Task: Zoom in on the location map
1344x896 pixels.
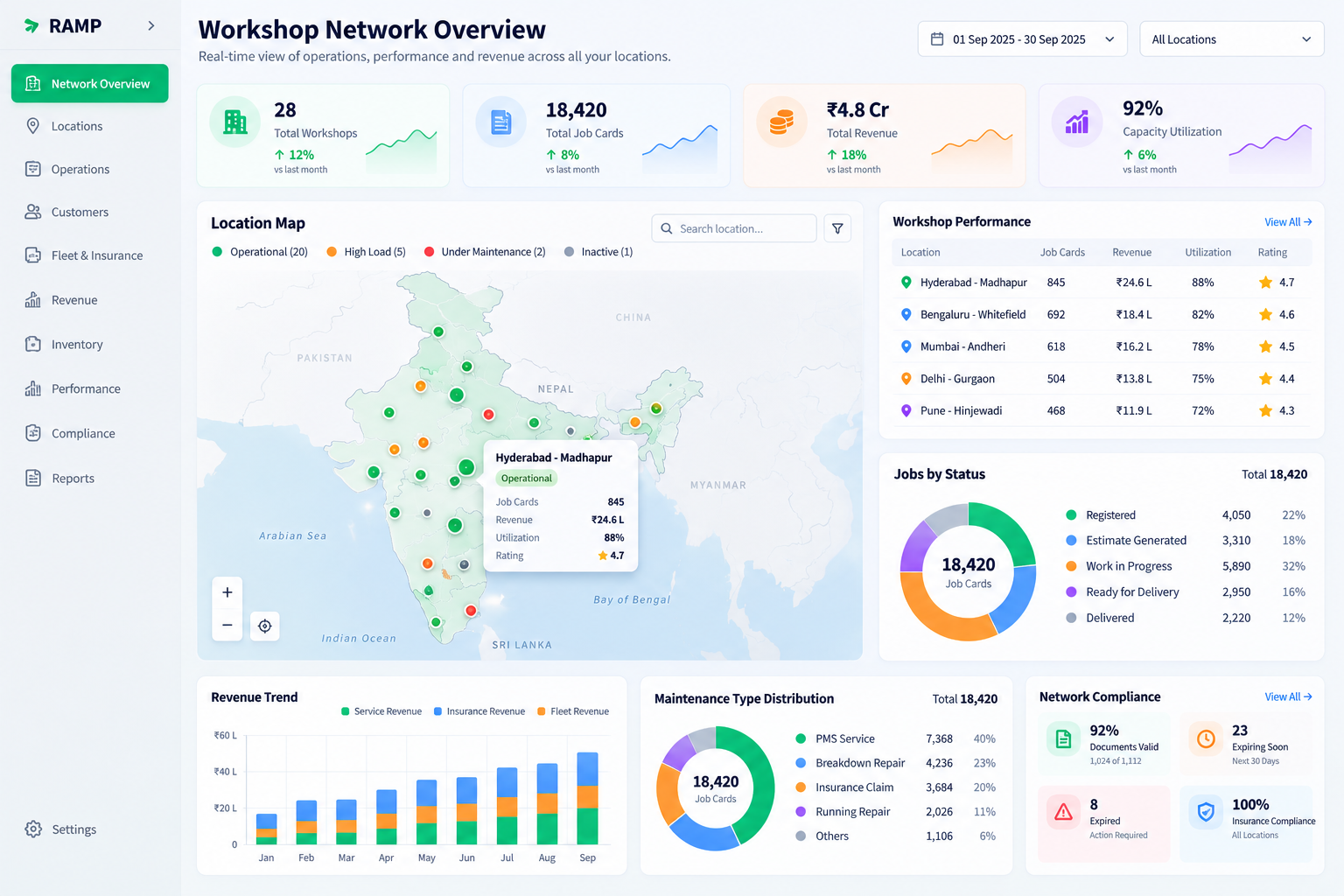Action: click(x=227, y=592)
